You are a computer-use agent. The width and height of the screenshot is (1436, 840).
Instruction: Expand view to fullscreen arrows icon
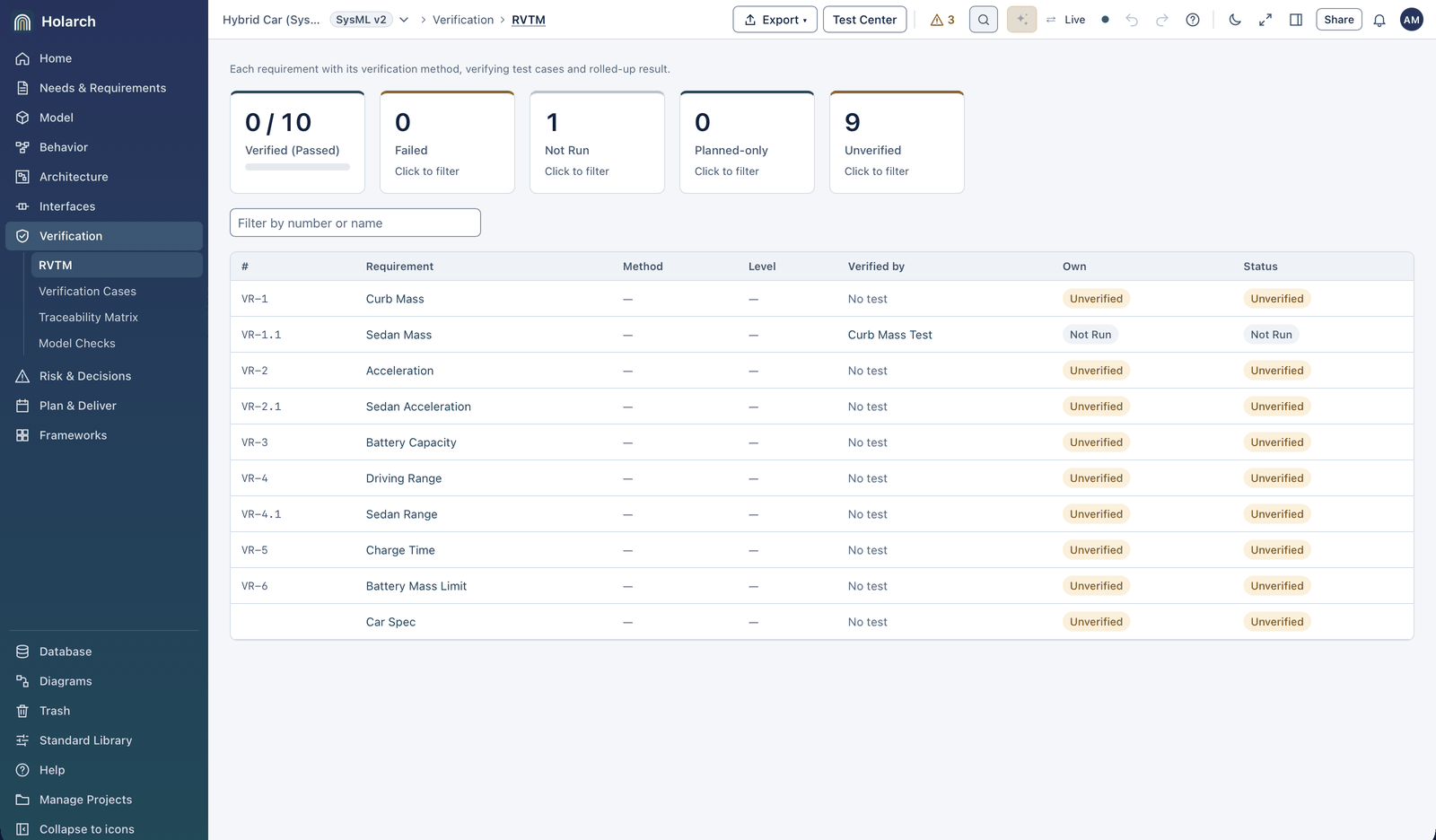coord(1265,20)
